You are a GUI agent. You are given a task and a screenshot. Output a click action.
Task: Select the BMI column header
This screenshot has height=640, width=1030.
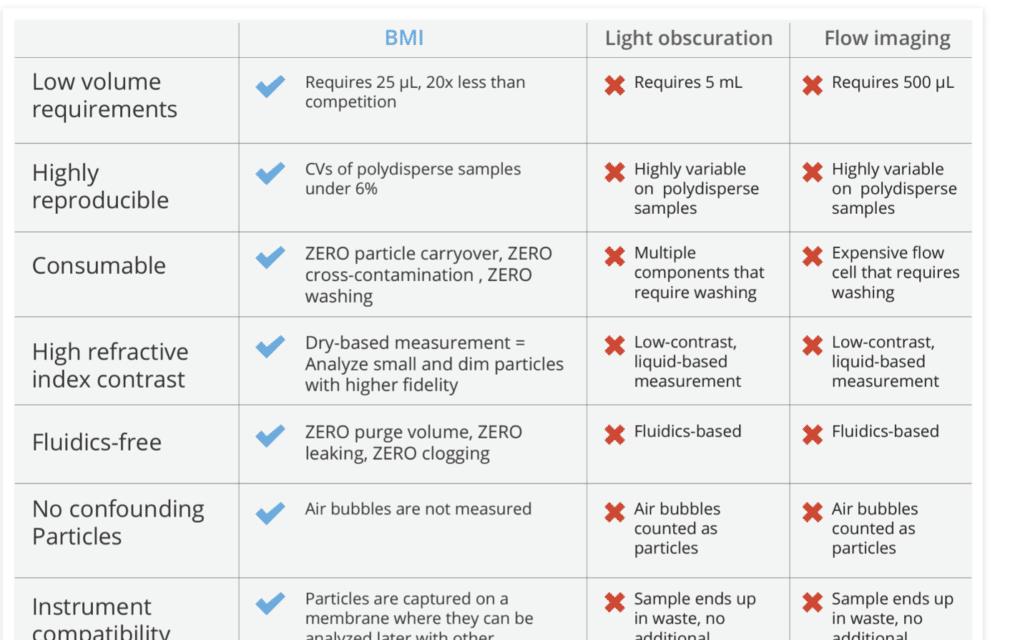404,38
